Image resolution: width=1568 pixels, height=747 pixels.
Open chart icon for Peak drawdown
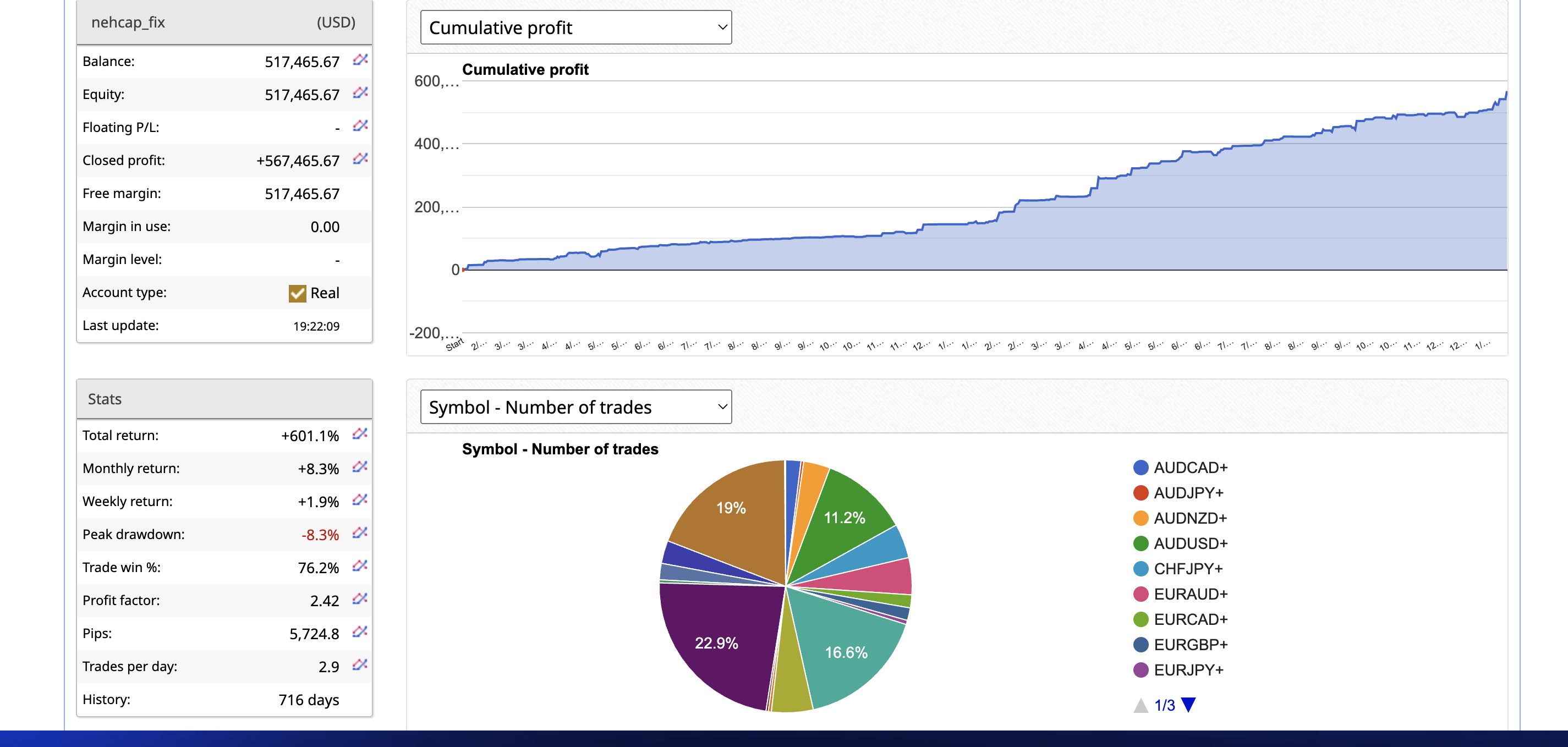click(360, 534)
